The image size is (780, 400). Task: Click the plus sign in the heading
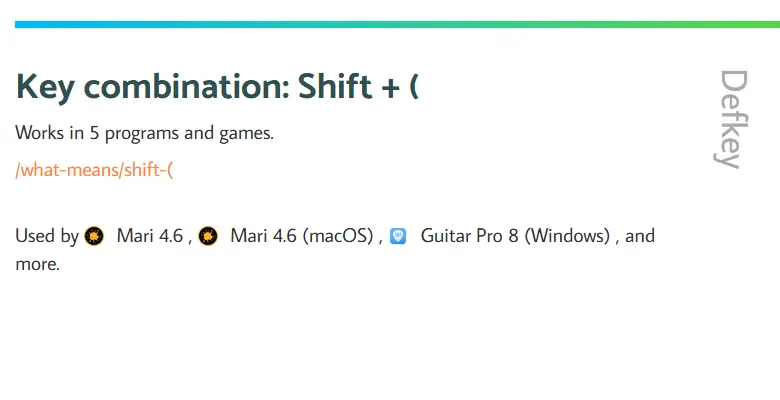point(390,88)
